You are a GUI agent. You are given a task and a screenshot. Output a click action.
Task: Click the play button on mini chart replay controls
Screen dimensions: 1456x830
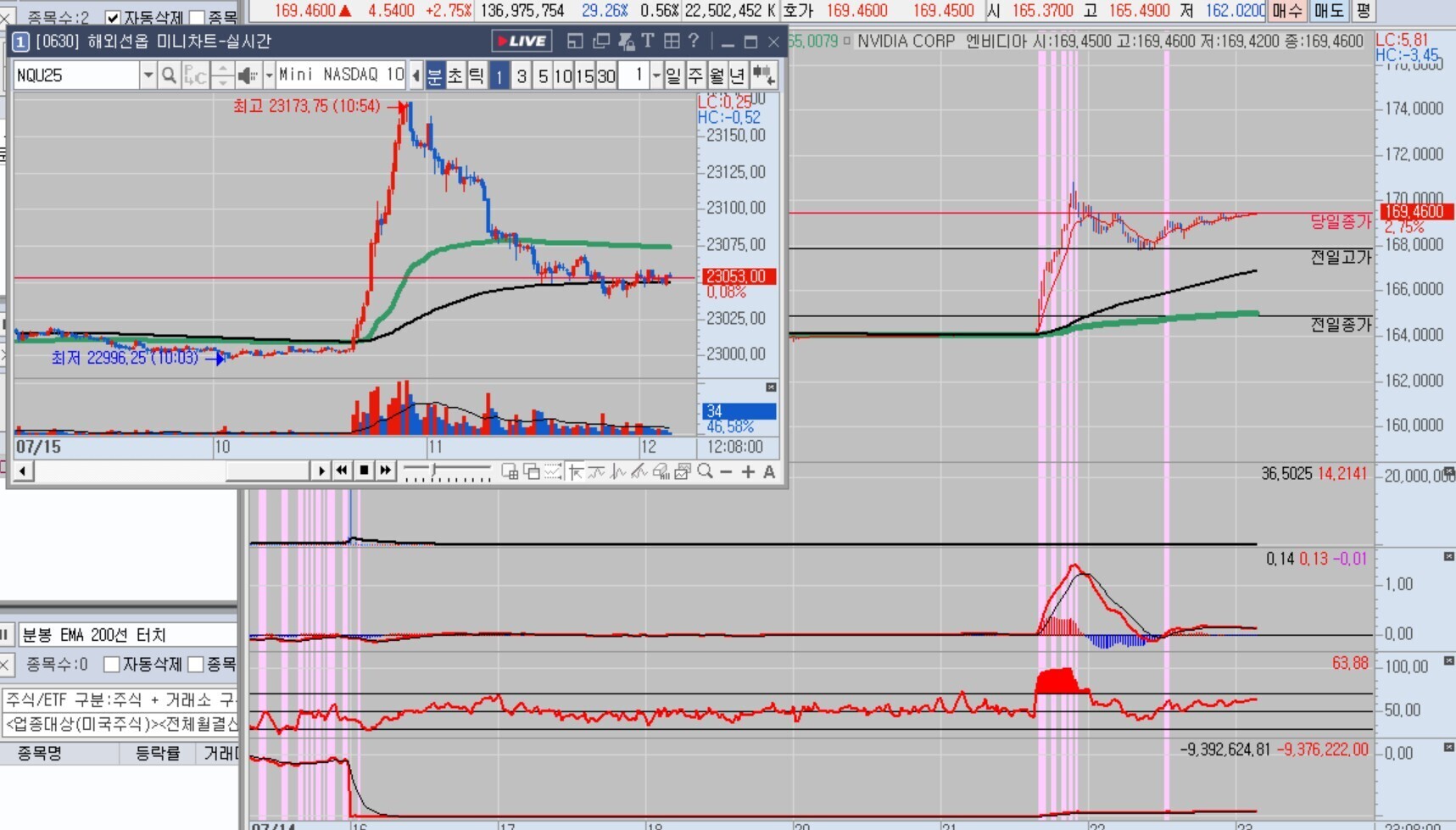click(321, 471)
